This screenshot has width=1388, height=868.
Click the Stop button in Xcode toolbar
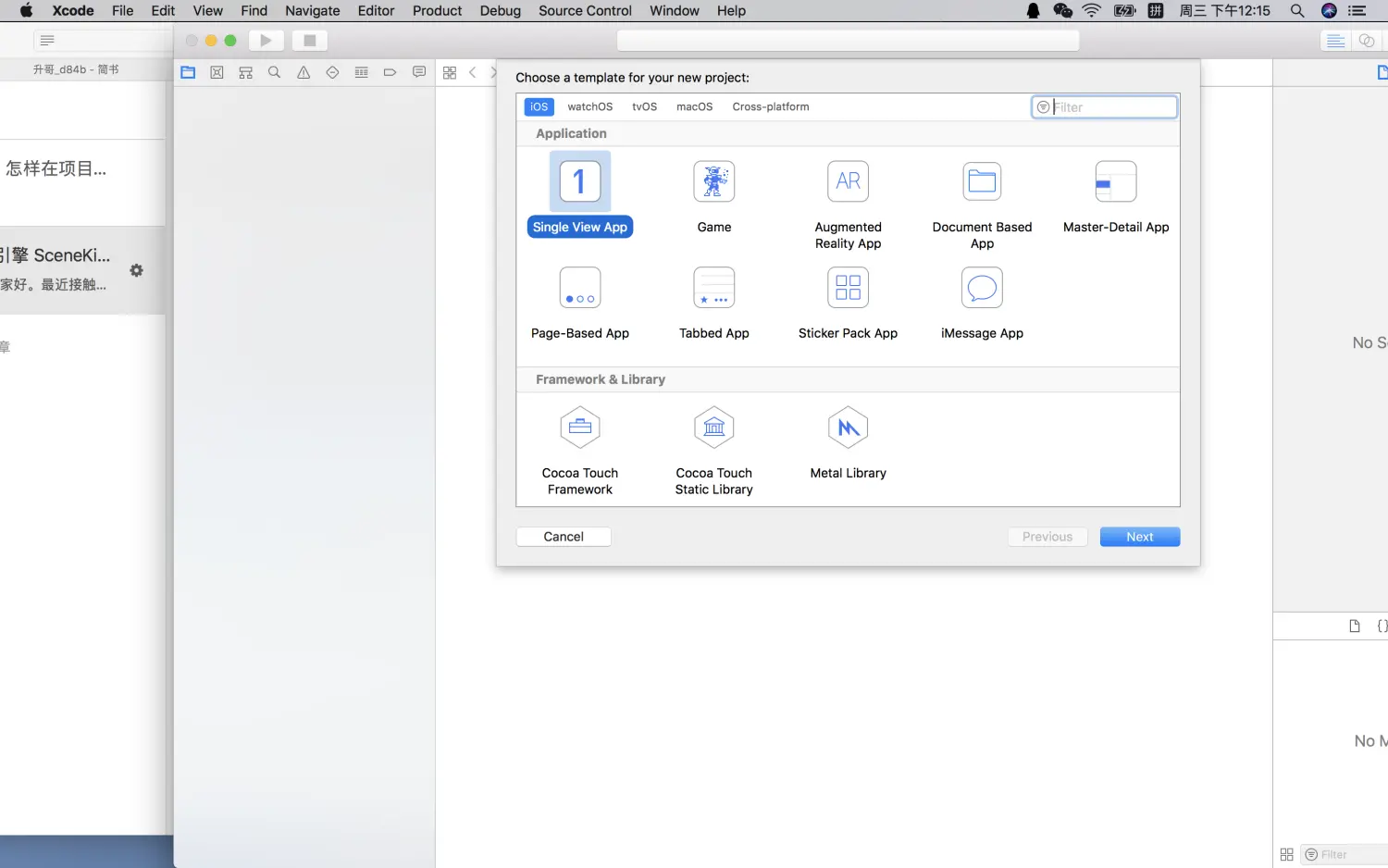coord(310,41)
